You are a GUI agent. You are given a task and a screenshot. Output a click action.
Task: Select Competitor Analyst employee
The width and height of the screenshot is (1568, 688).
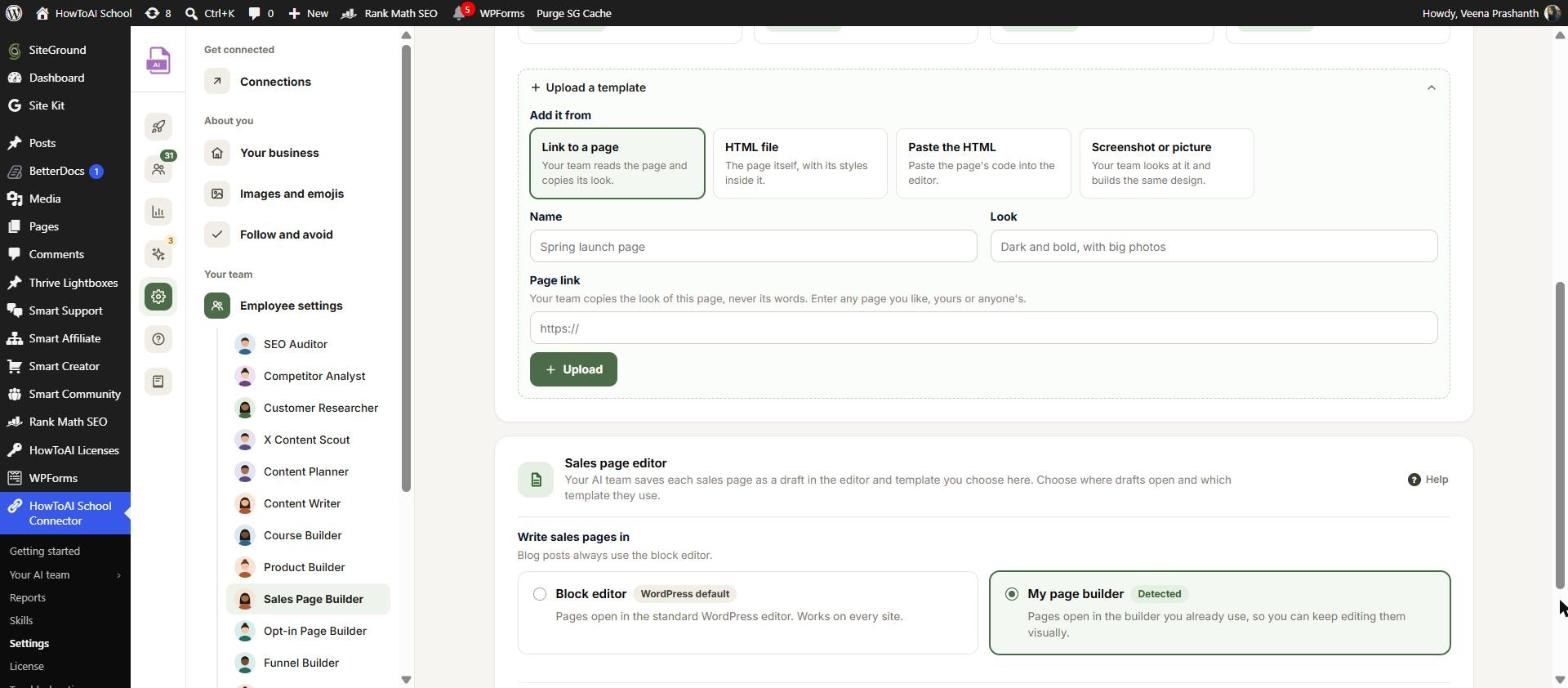308,377
